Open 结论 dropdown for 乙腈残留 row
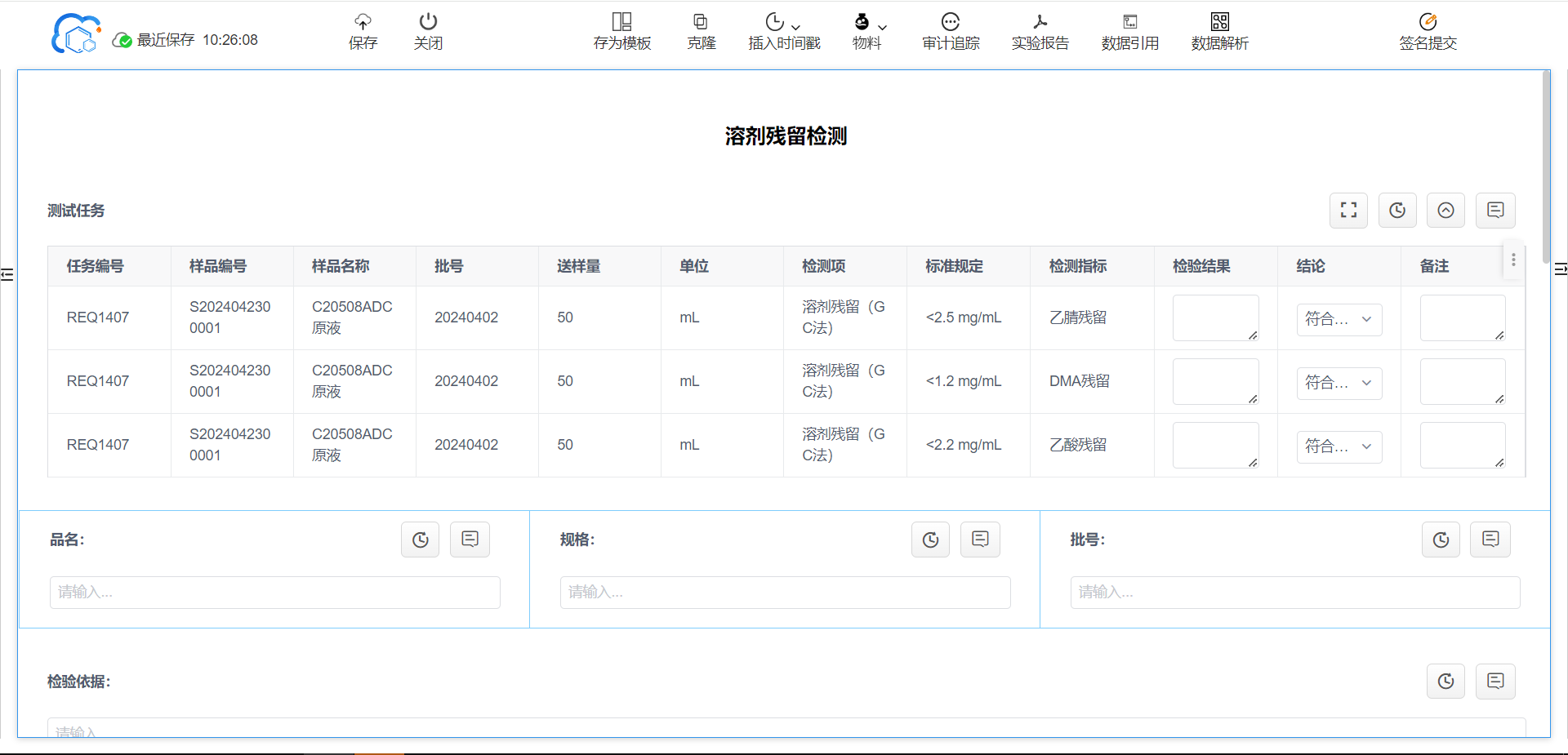Viewport: 1568px width, 755px height. click(x=1339, y=319)
